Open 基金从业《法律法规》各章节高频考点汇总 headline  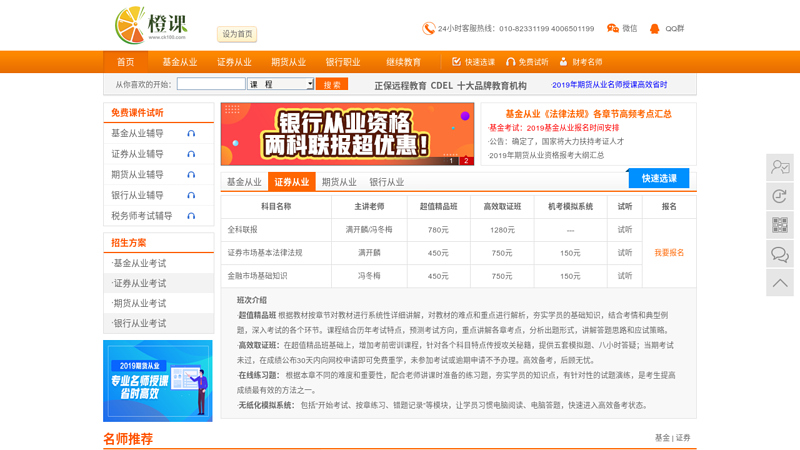[x=588, y=114]
